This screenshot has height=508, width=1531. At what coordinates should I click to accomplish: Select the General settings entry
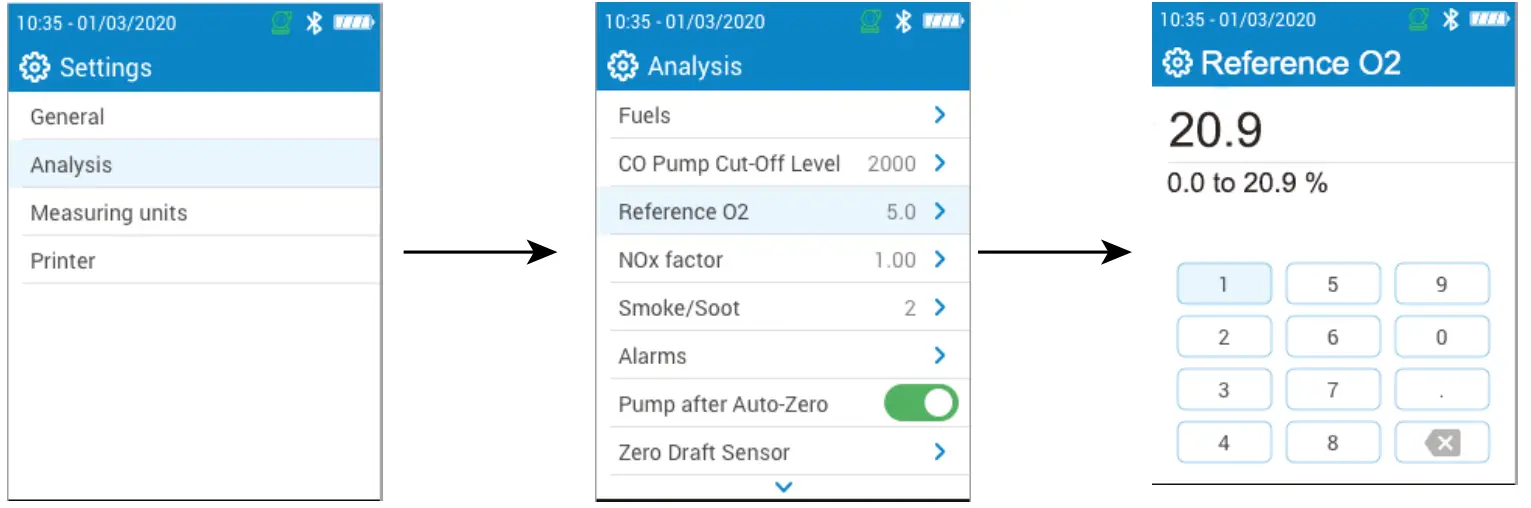pyautogui.click(x=67, y=117)
